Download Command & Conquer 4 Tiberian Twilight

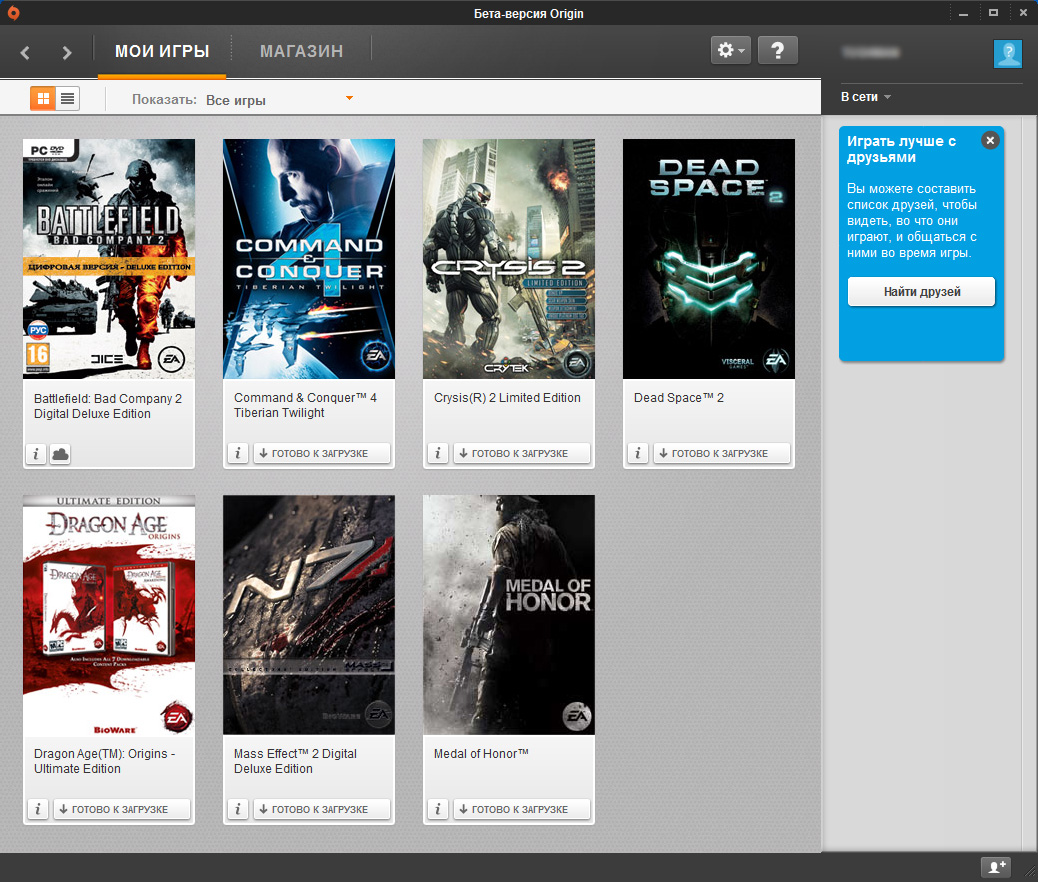click(x=322, y=453)
